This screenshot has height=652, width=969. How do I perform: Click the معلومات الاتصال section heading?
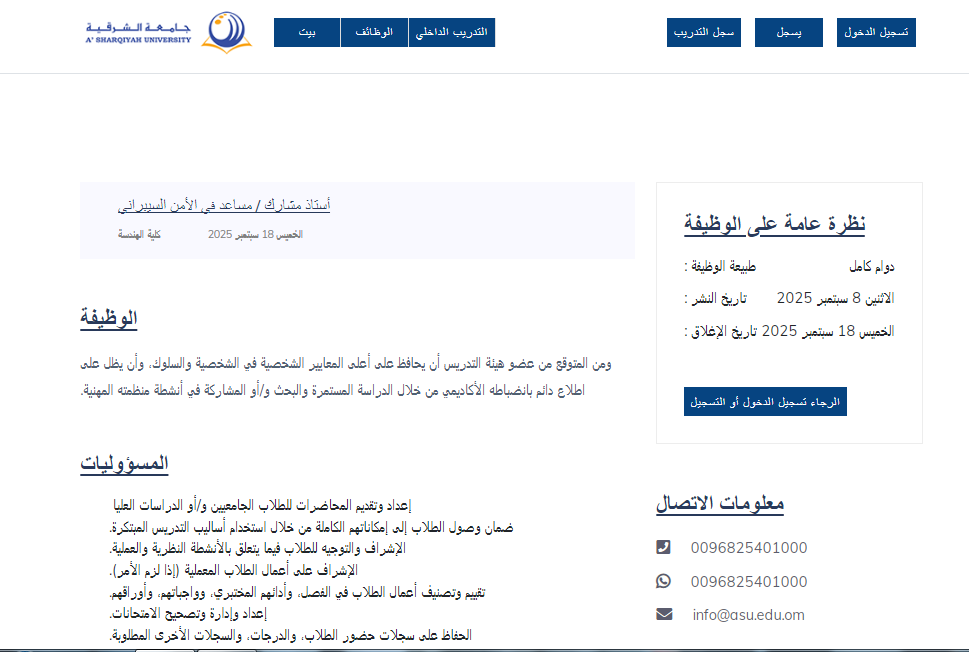point(719,503)
